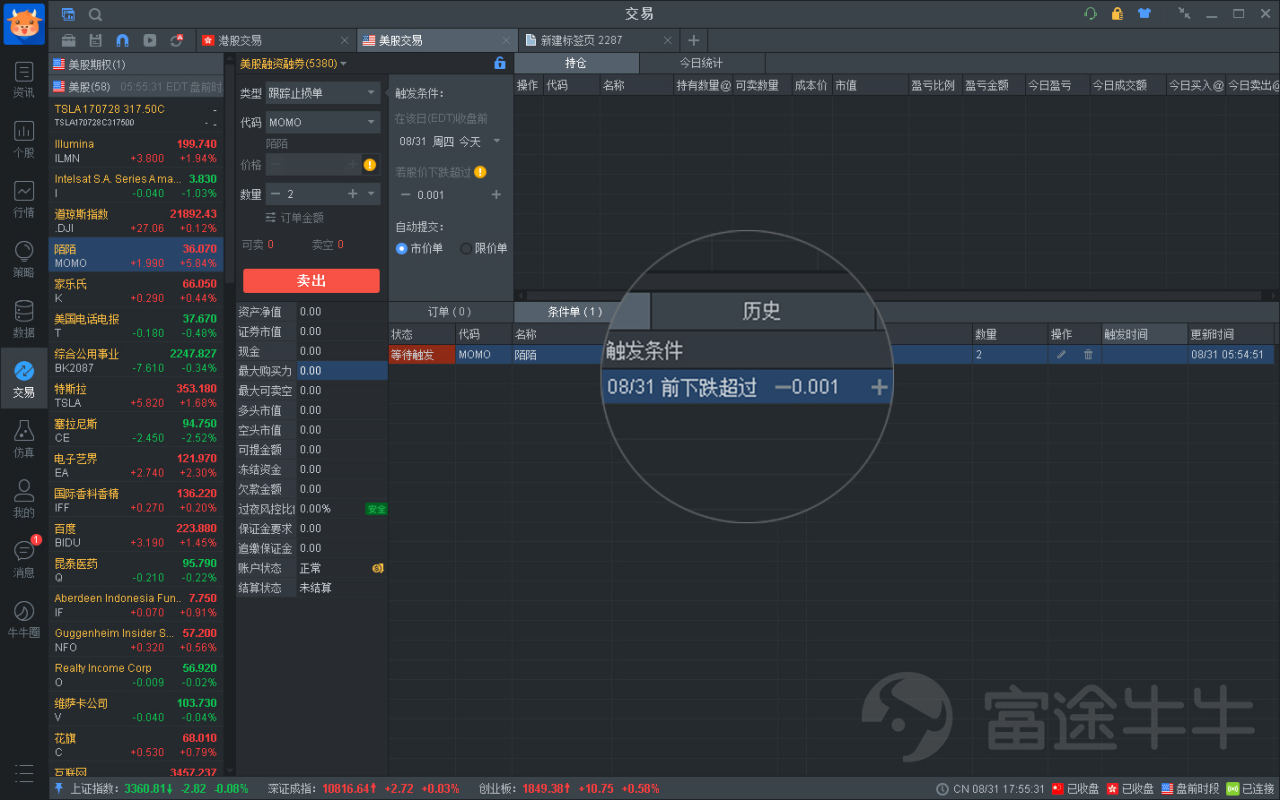Open 仿真 simulation in the sidebar

pos(24,439)
